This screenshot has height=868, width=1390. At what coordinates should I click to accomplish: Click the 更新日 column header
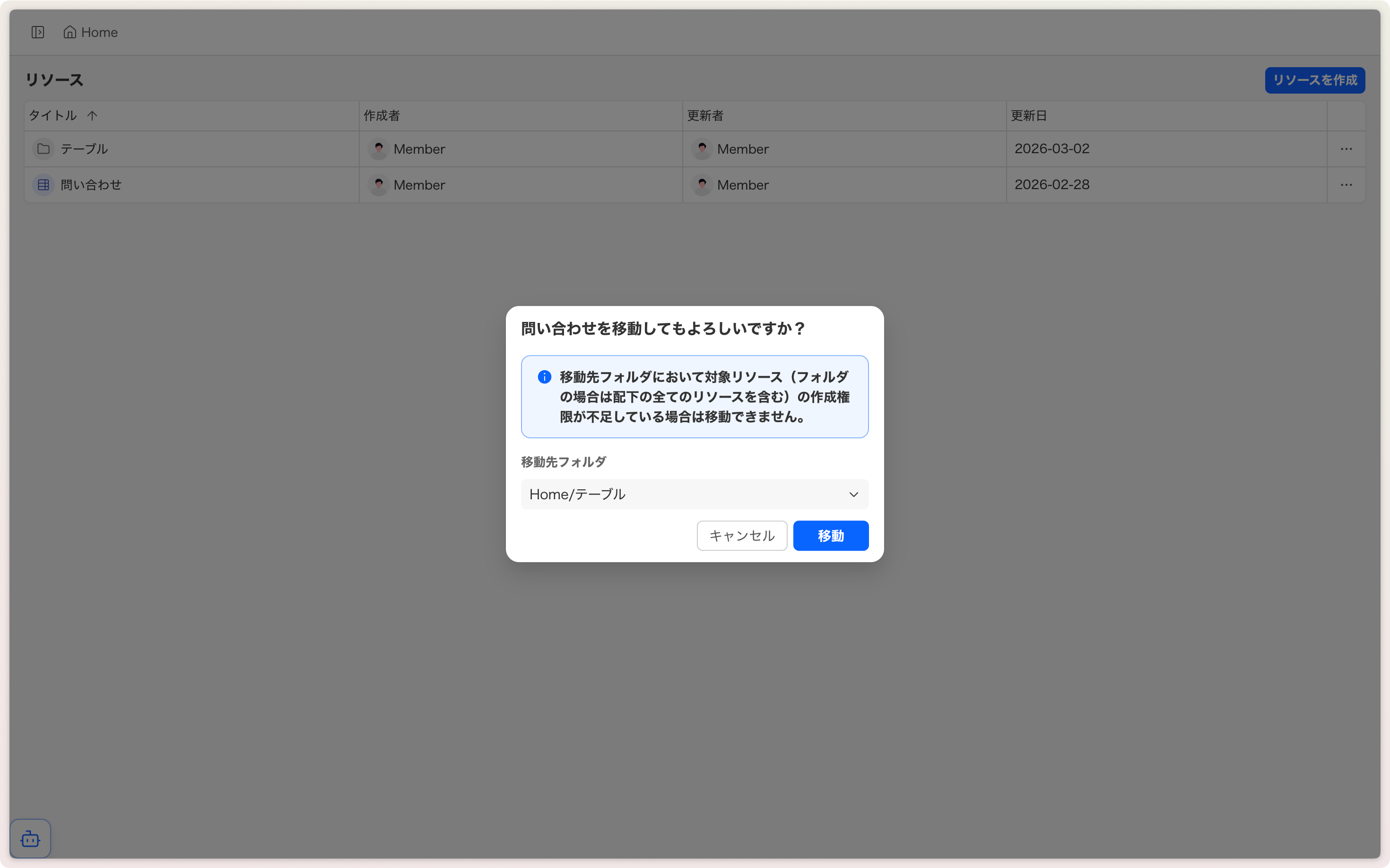coord(1028,116)
